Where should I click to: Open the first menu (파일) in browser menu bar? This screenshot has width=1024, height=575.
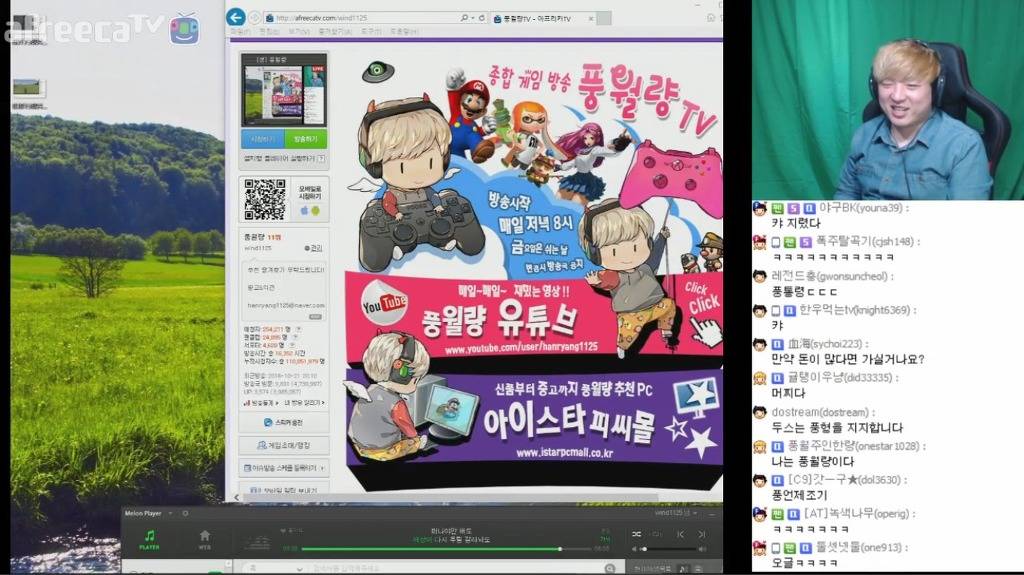240,31
